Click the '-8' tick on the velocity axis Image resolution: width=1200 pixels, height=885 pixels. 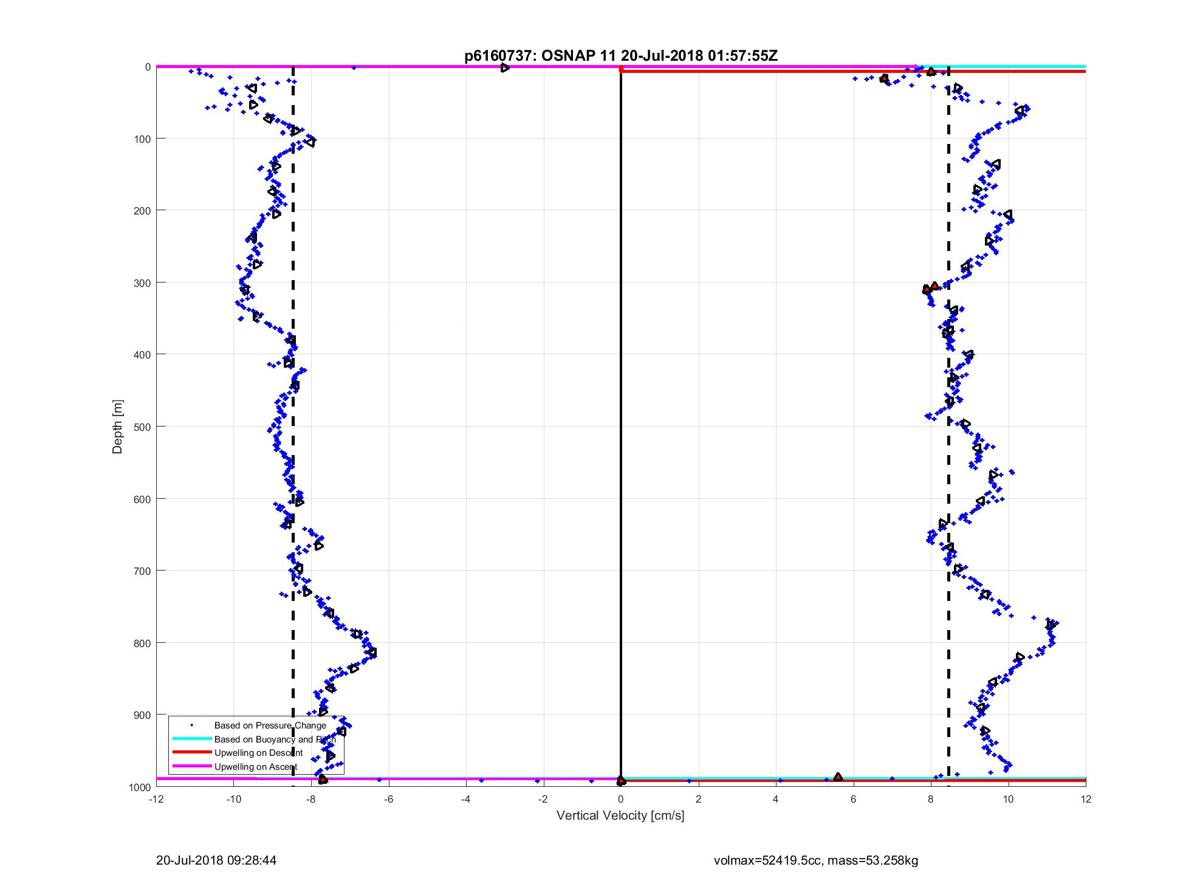coord(311,799)
